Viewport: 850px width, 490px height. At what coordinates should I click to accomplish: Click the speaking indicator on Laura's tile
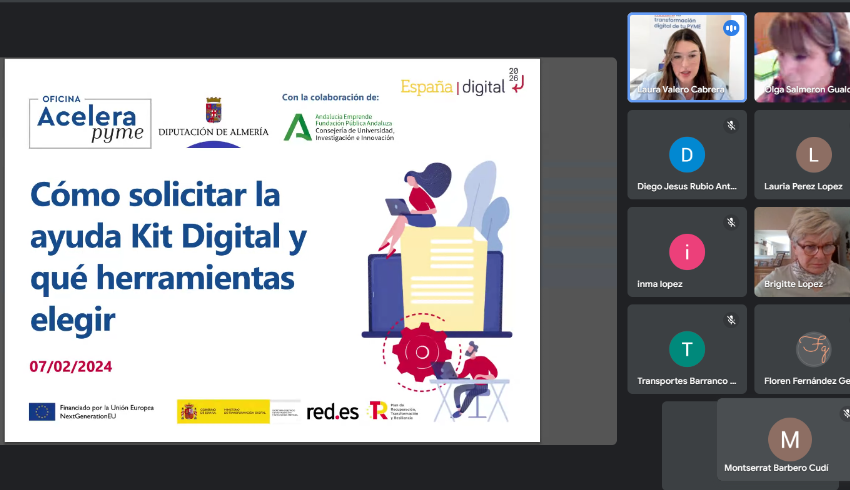731,28
